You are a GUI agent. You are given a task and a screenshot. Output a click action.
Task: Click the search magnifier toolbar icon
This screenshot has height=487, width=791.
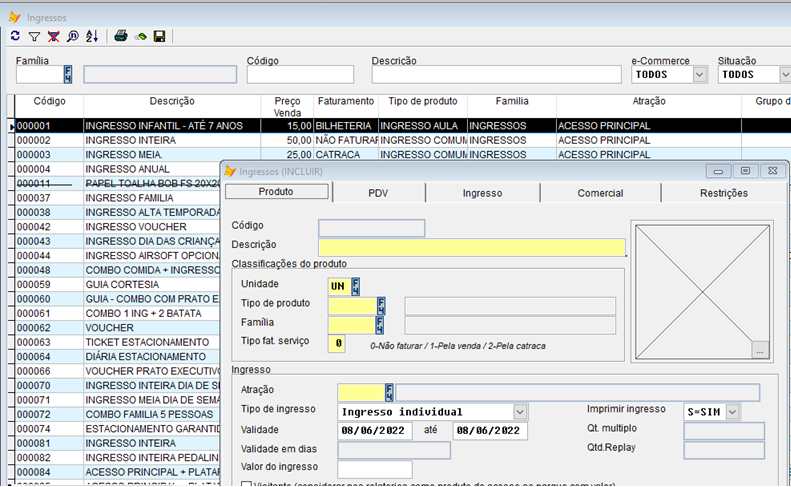[72, 36]
